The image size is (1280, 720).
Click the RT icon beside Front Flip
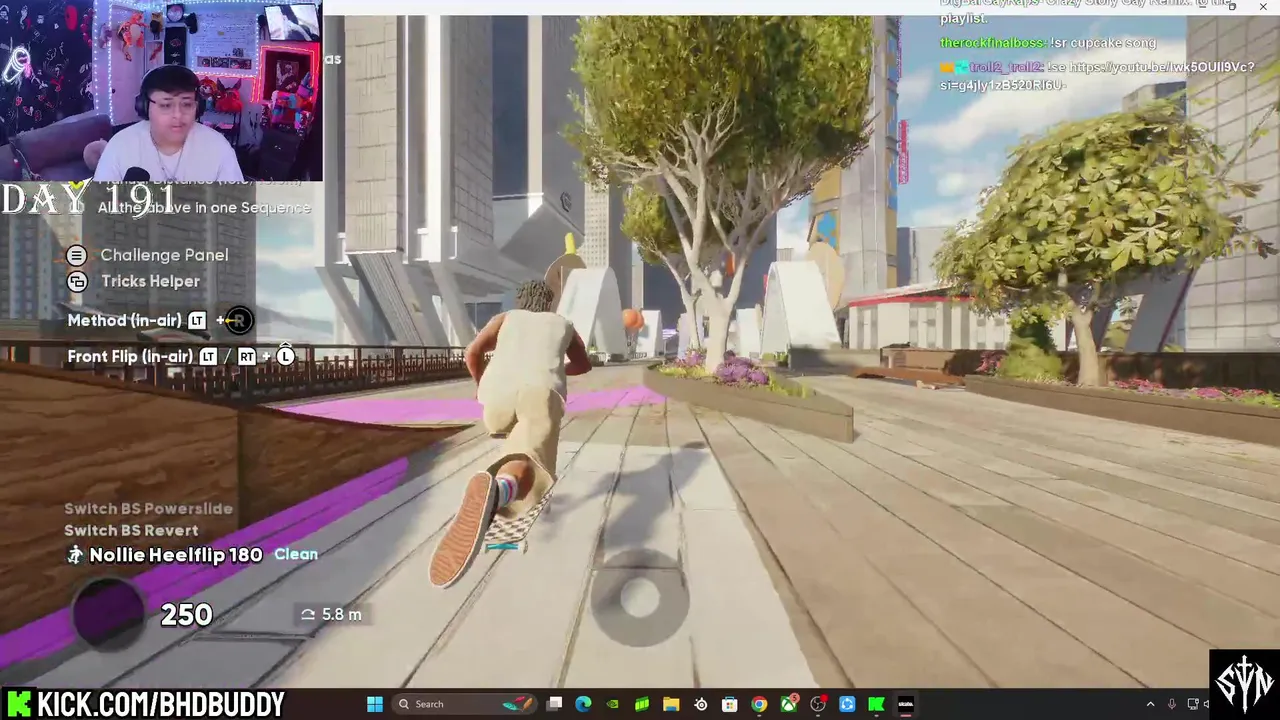[x=247, y=356]
